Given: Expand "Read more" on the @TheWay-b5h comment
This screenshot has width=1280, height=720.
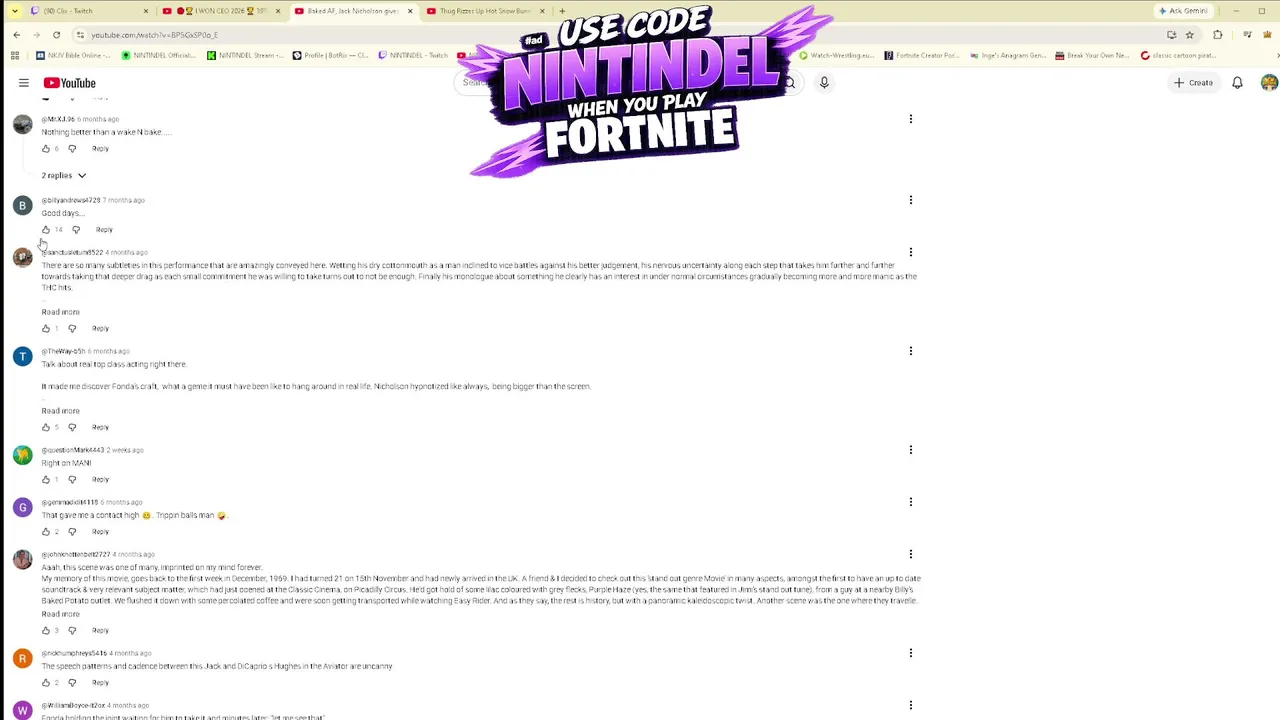Looking at the screenshot, I should click(x=60, y=411).
